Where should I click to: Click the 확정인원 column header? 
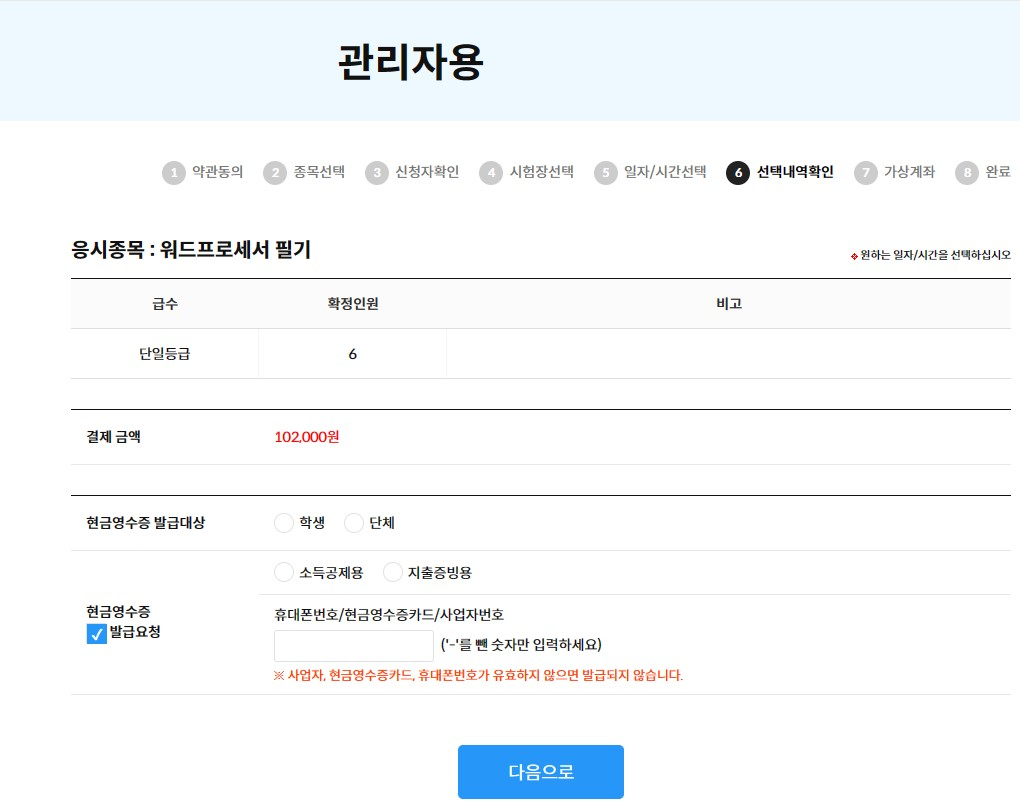[352, 304]
